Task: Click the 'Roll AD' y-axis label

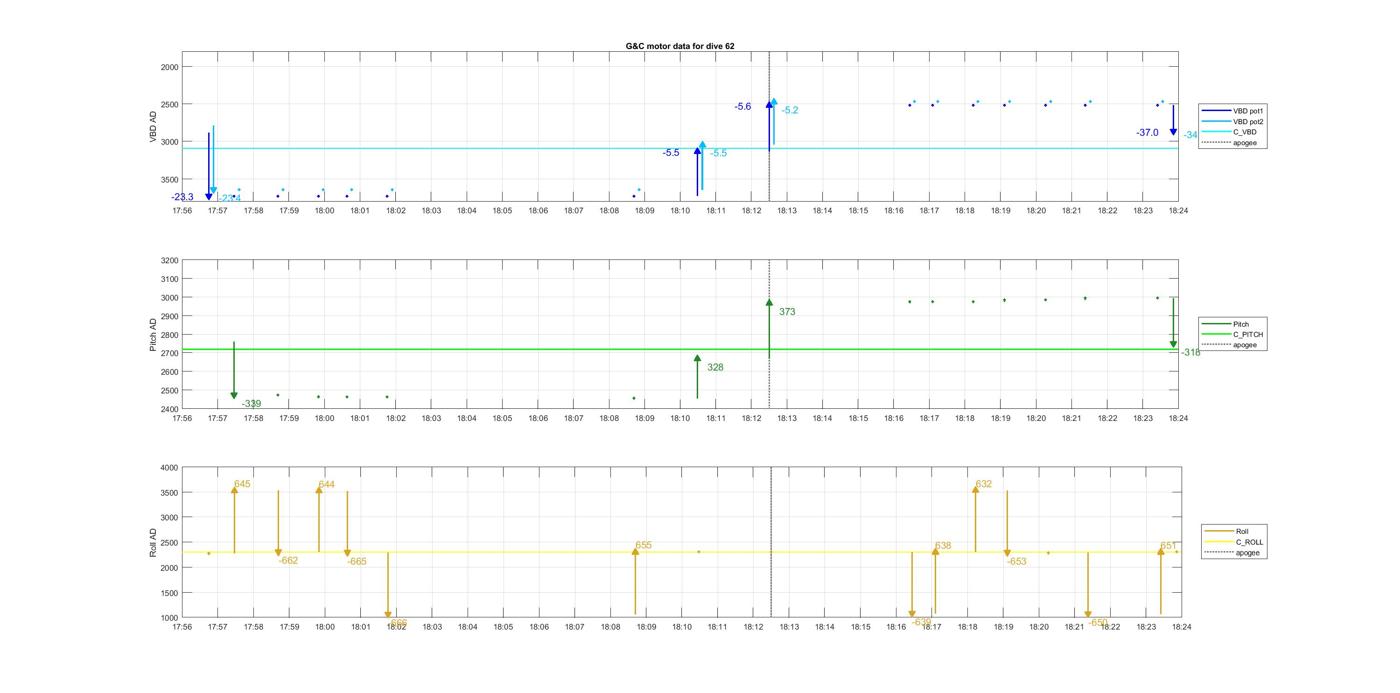Action: click(x=154, y=541)
